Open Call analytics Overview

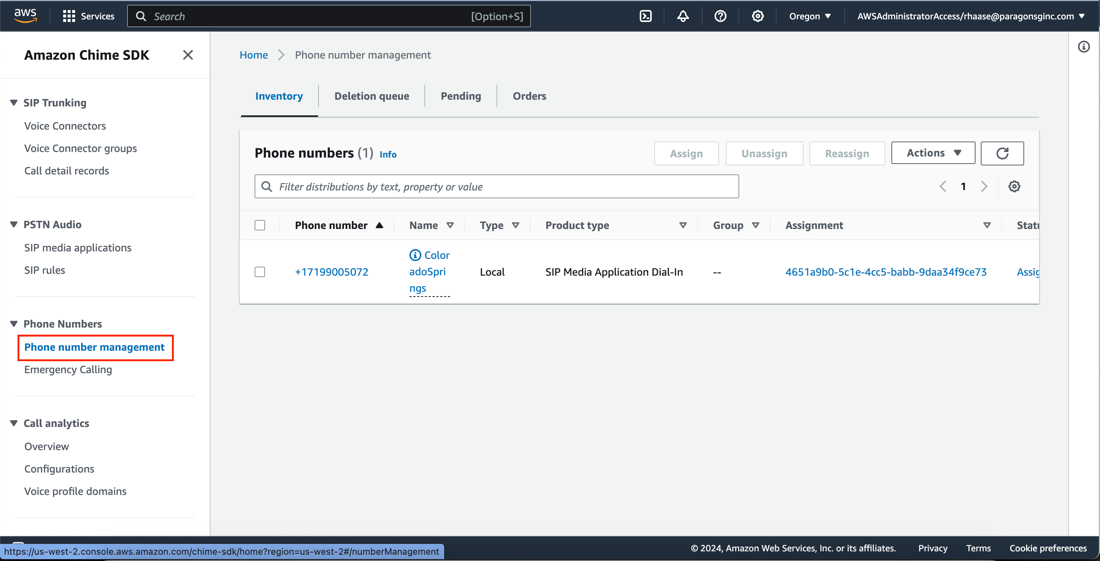click(x=47, y=446)
